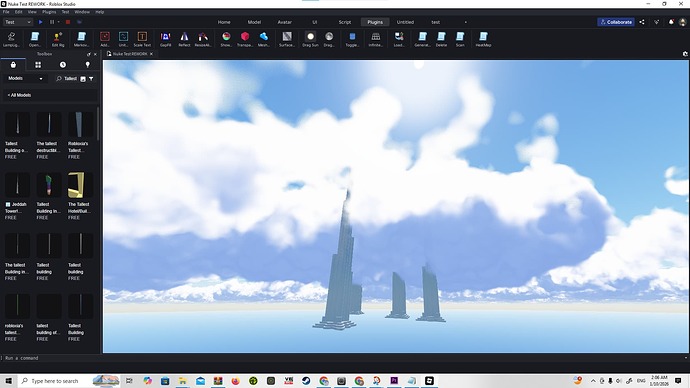Click the Edit Rig plugin icon
Viewport: 690px width, 388px height.
click(x=58, y=39)
